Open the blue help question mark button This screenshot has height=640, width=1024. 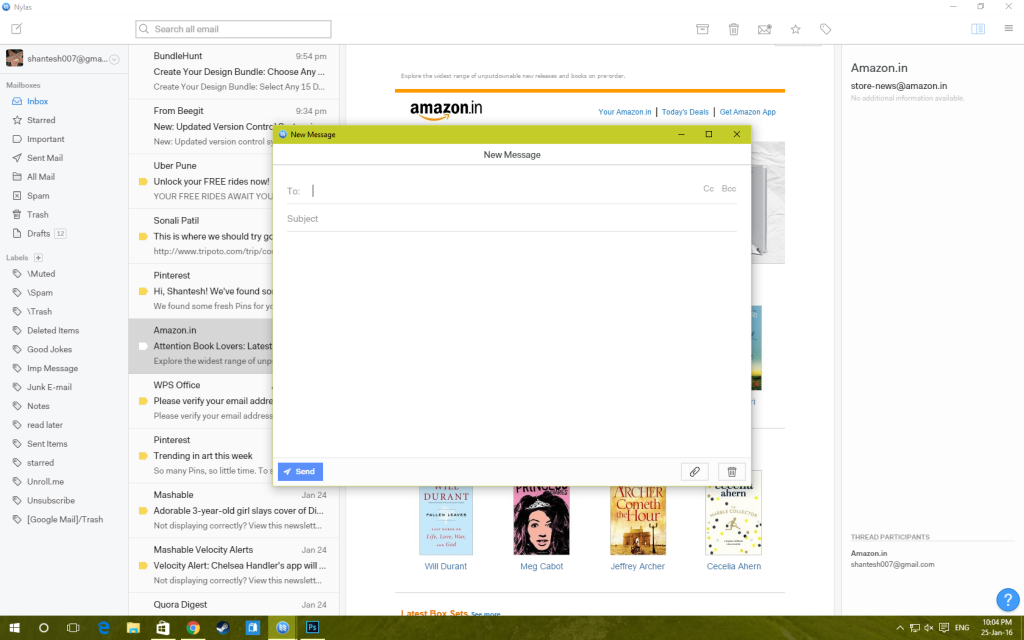(x=1008, y=599)
